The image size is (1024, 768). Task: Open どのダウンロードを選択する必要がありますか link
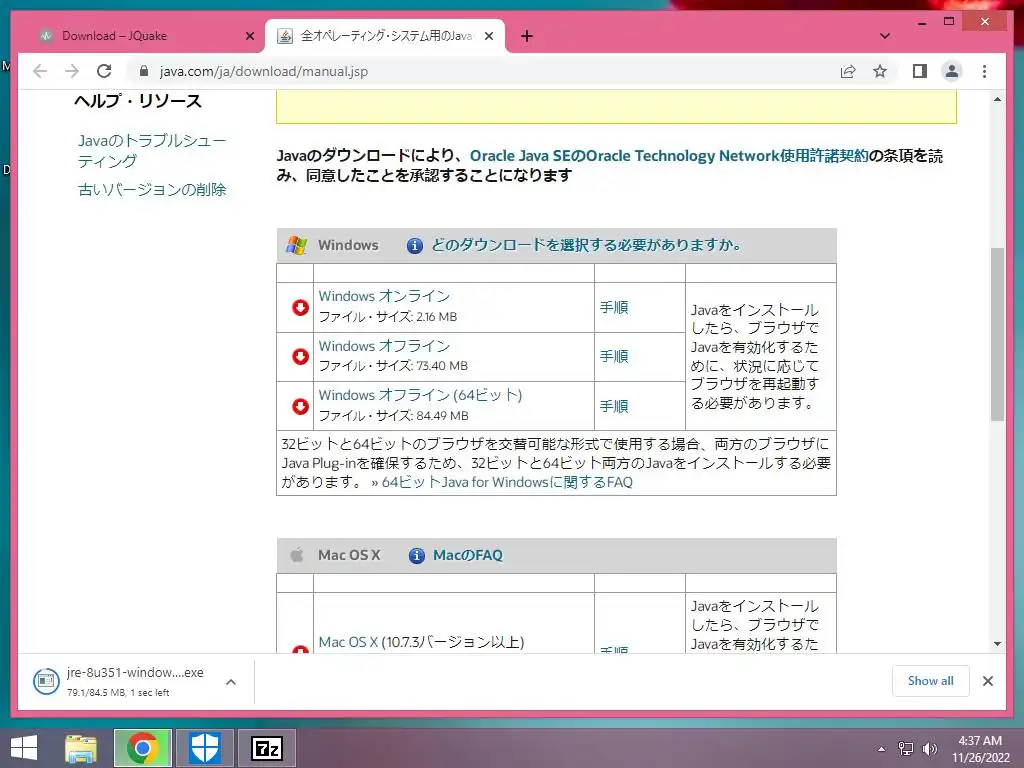tap(586, 245)
